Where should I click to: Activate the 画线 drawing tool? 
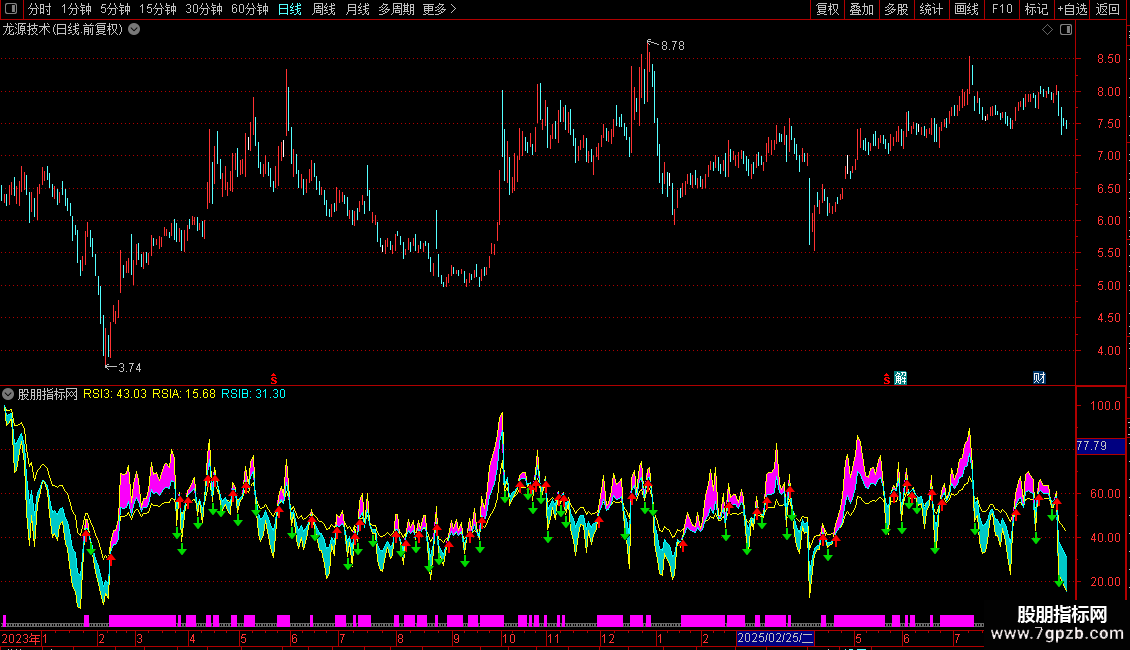966,9
